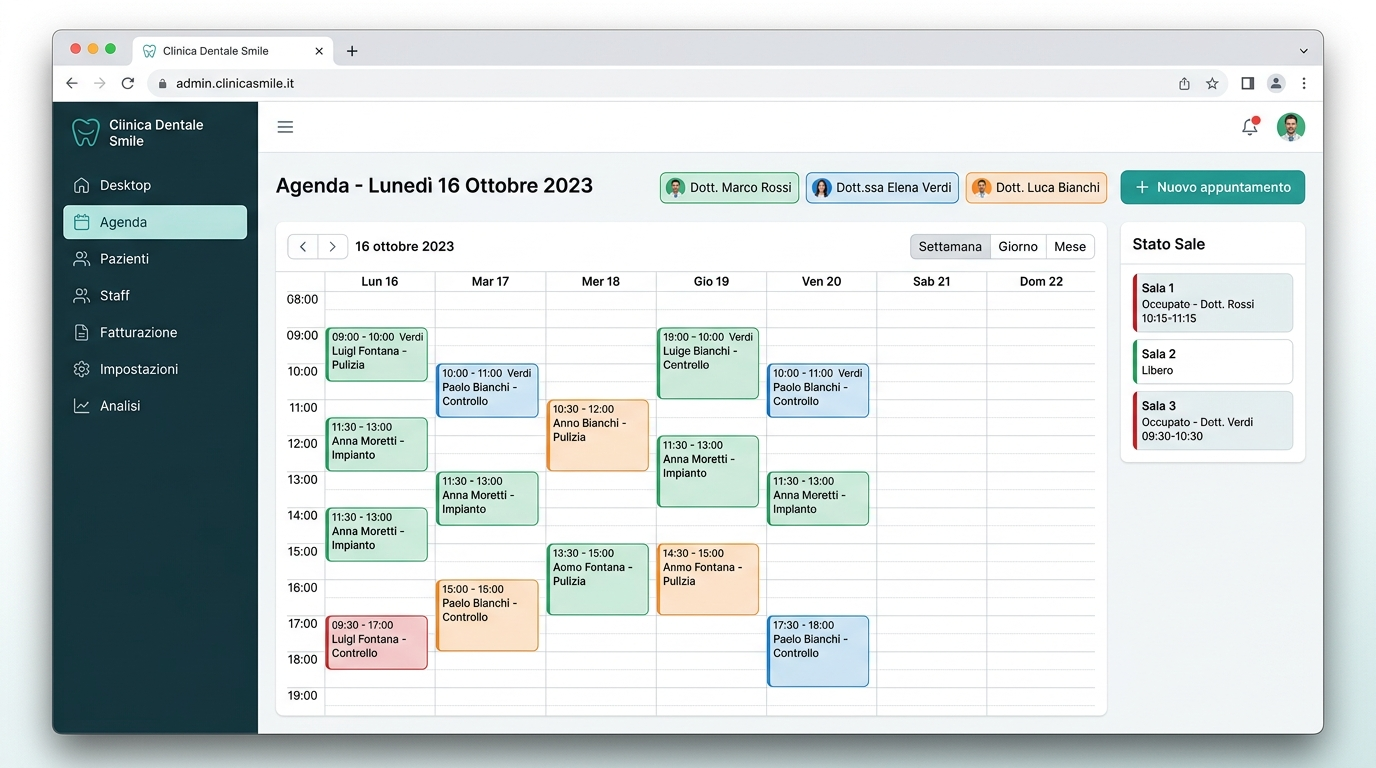Screen dimensions: 1376x768
Task: Click the Staff people icon
Action: [82, 296]
